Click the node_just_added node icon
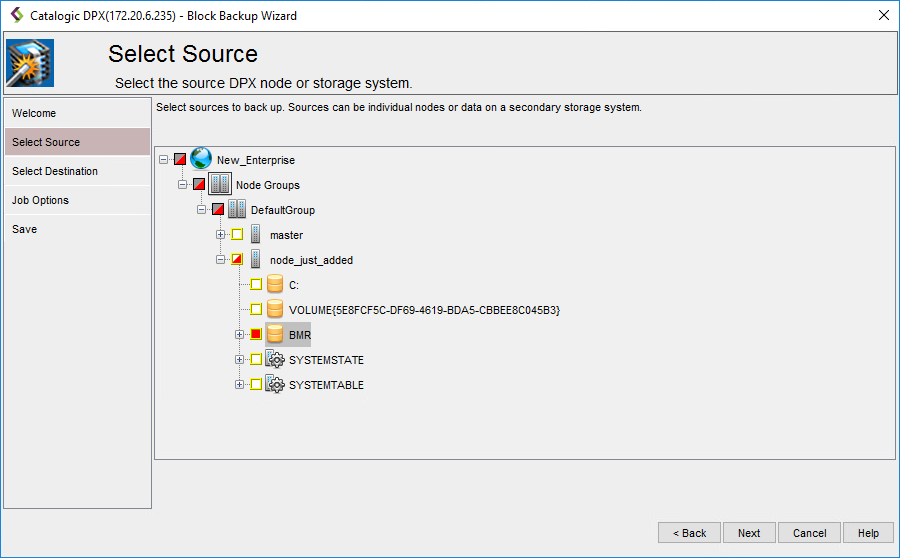 [x=256, y=260]
